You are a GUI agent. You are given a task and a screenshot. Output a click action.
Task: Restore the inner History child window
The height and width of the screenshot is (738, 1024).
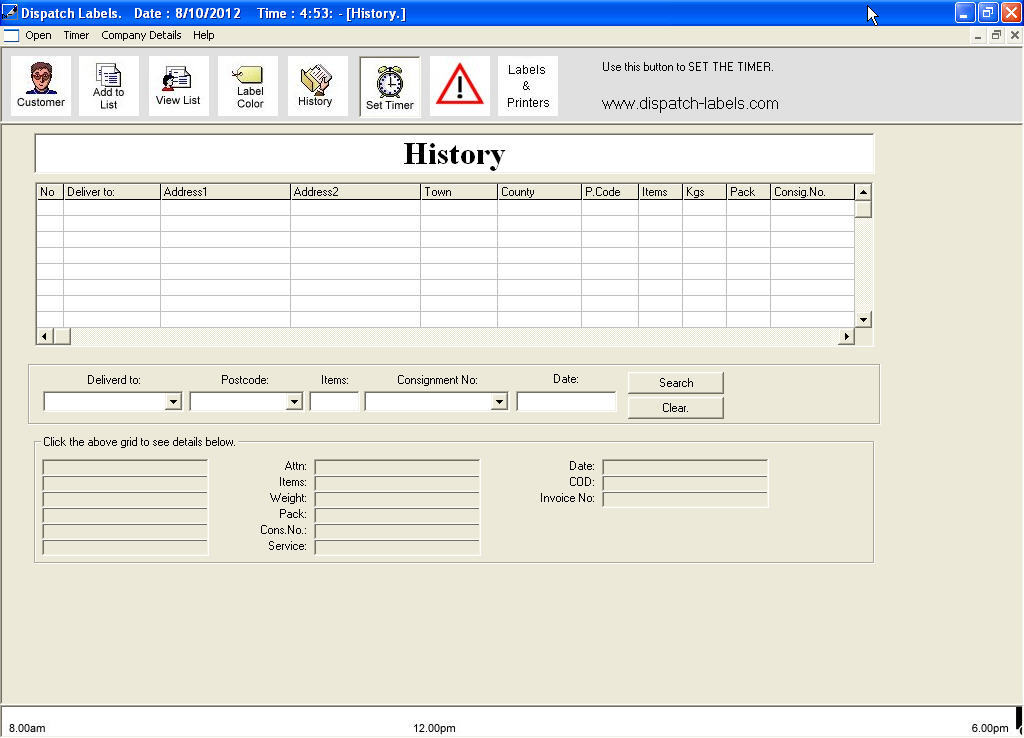[x=996, y=35]
